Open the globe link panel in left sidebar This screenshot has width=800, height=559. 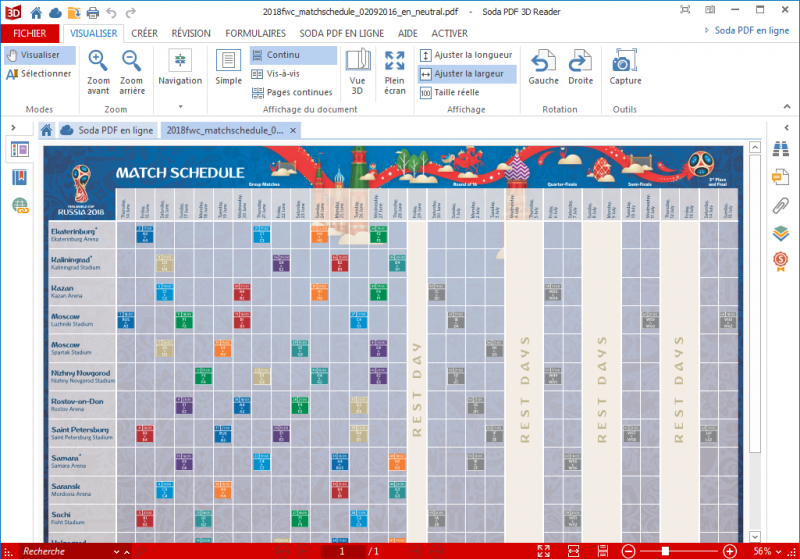(x=20, y=205)
